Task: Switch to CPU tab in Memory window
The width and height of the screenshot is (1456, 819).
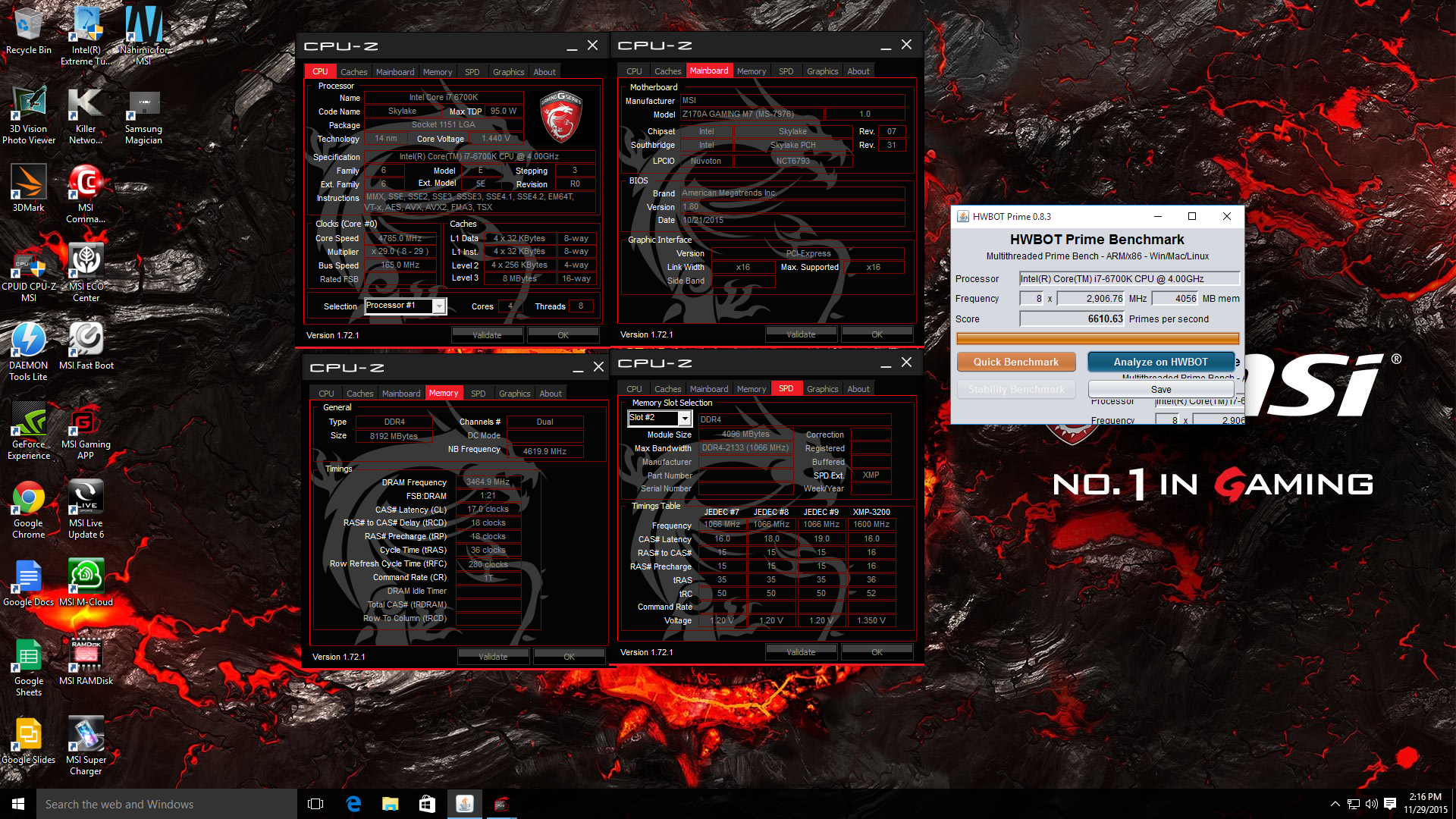Action: click(x=326, y=394)
